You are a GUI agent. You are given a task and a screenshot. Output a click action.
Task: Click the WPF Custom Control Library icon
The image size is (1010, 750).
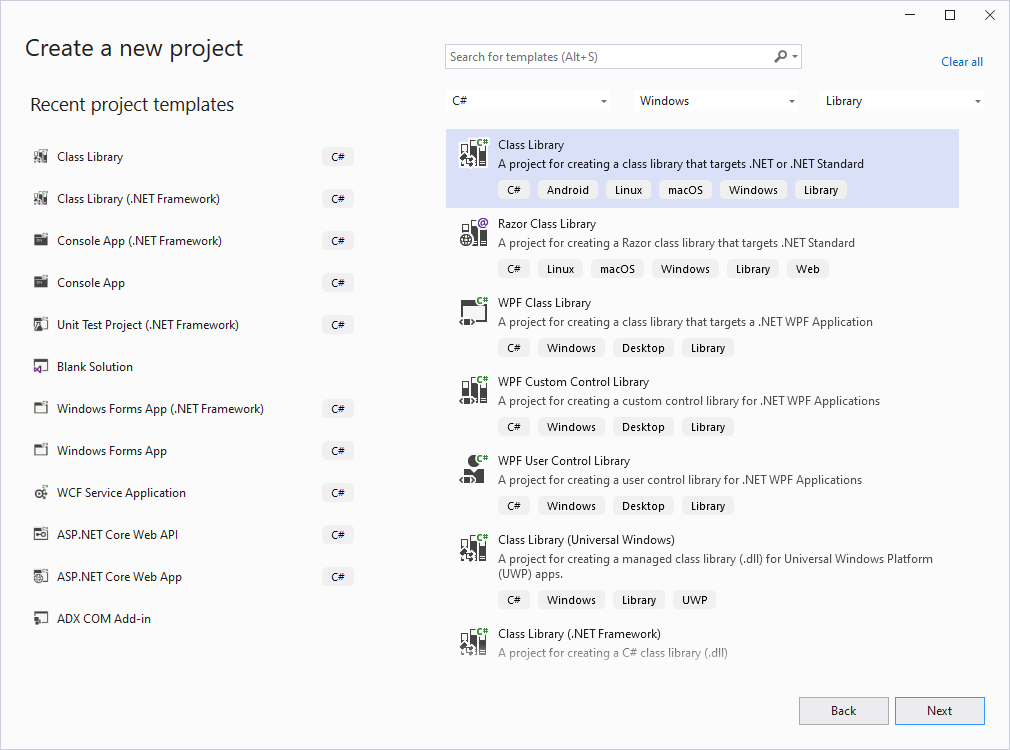click(x=473, y=390)
